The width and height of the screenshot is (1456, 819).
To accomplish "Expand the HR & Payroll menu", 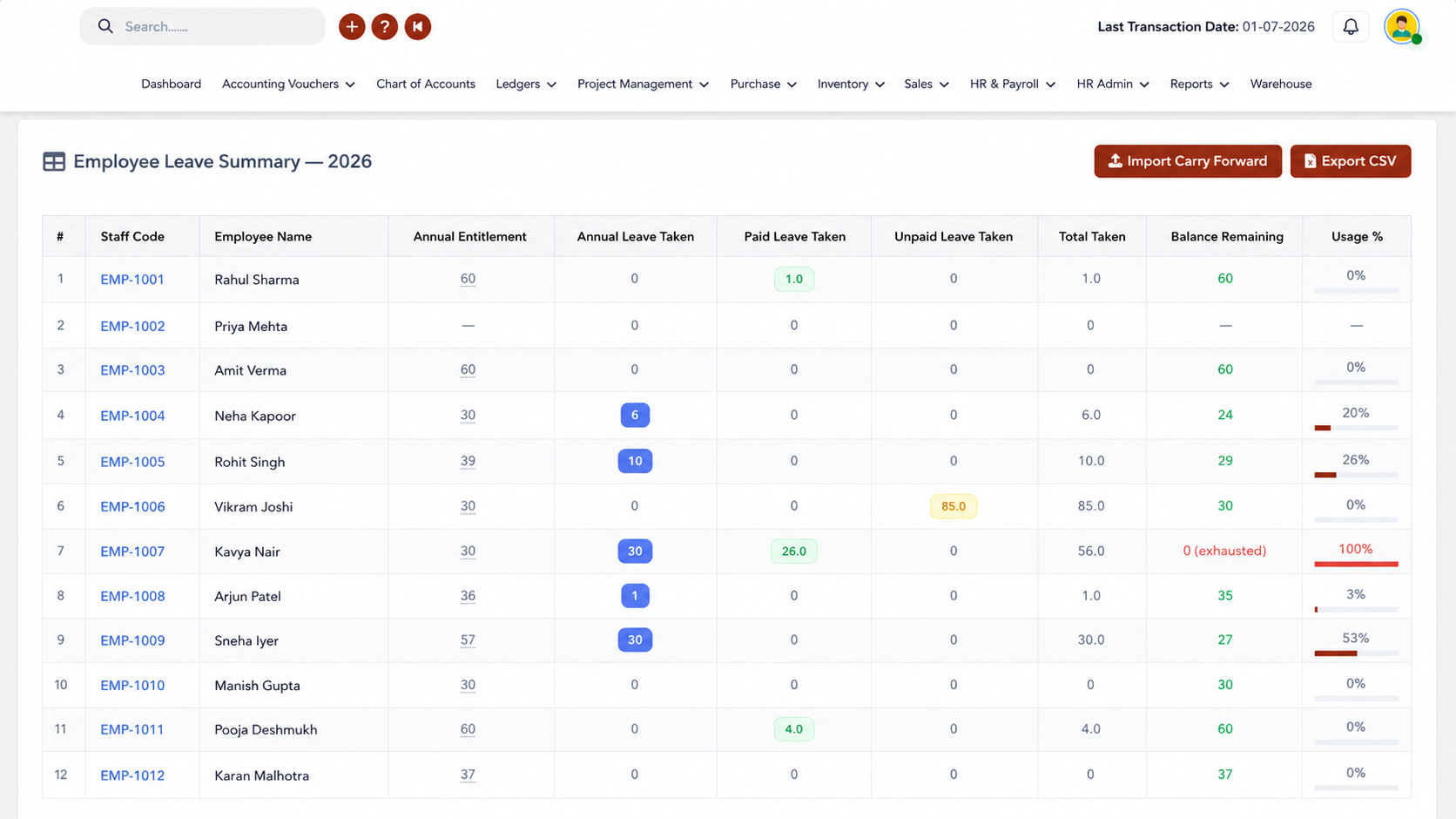I will [1013, 84].
